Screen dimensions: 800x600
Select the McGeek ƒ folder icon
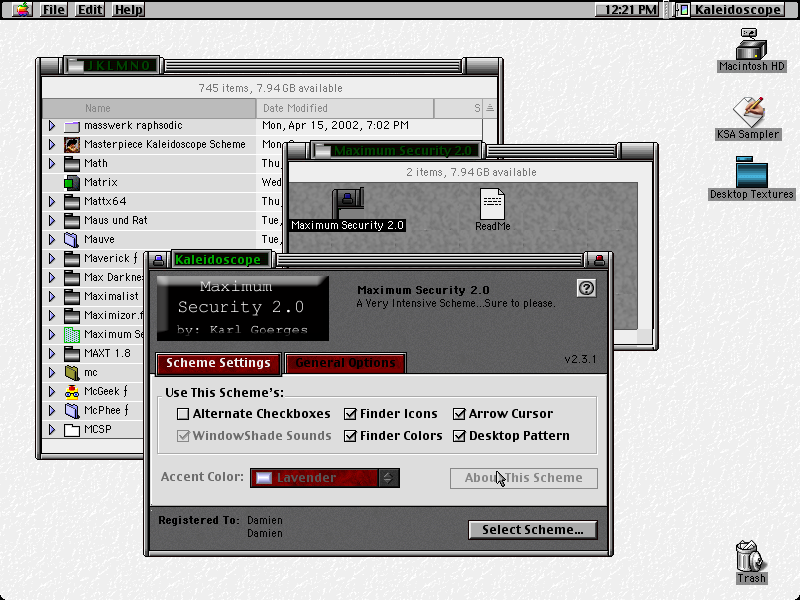pyautogui.click(x=72, y=392)
